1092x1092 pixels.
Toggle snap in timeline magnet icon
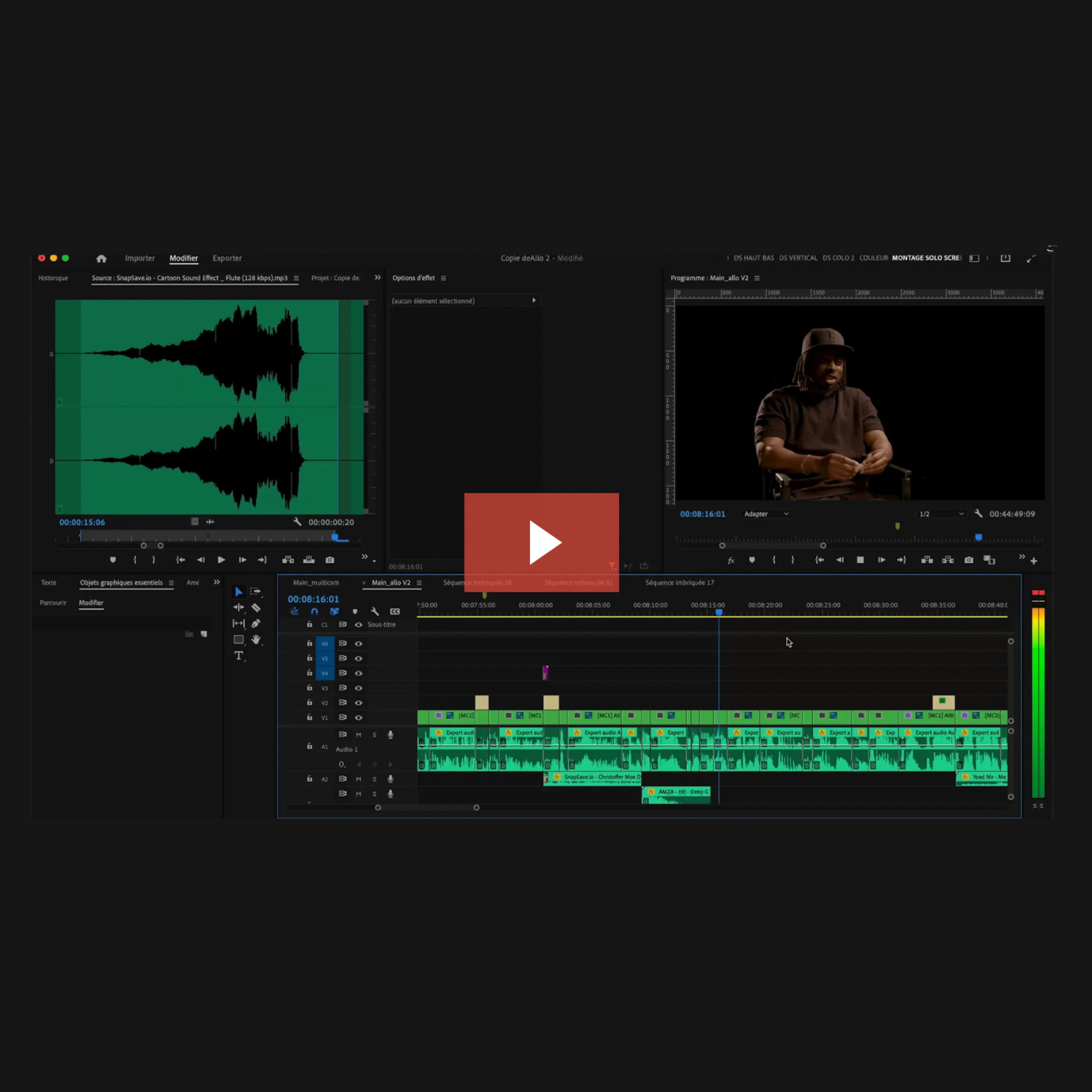[314, 612]
